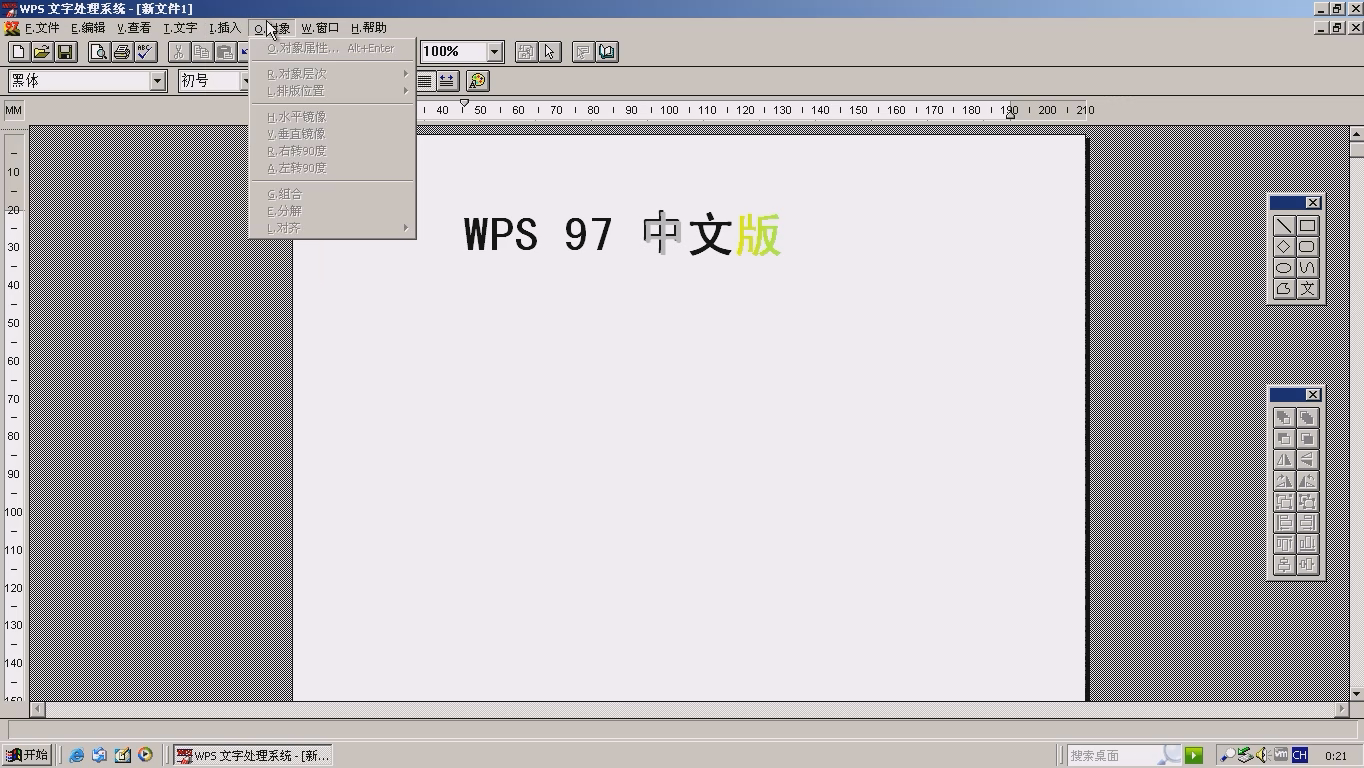Expand the 对象层次 submenu
This screenshot has height=768, width=1364.
(x=333, y=74)
